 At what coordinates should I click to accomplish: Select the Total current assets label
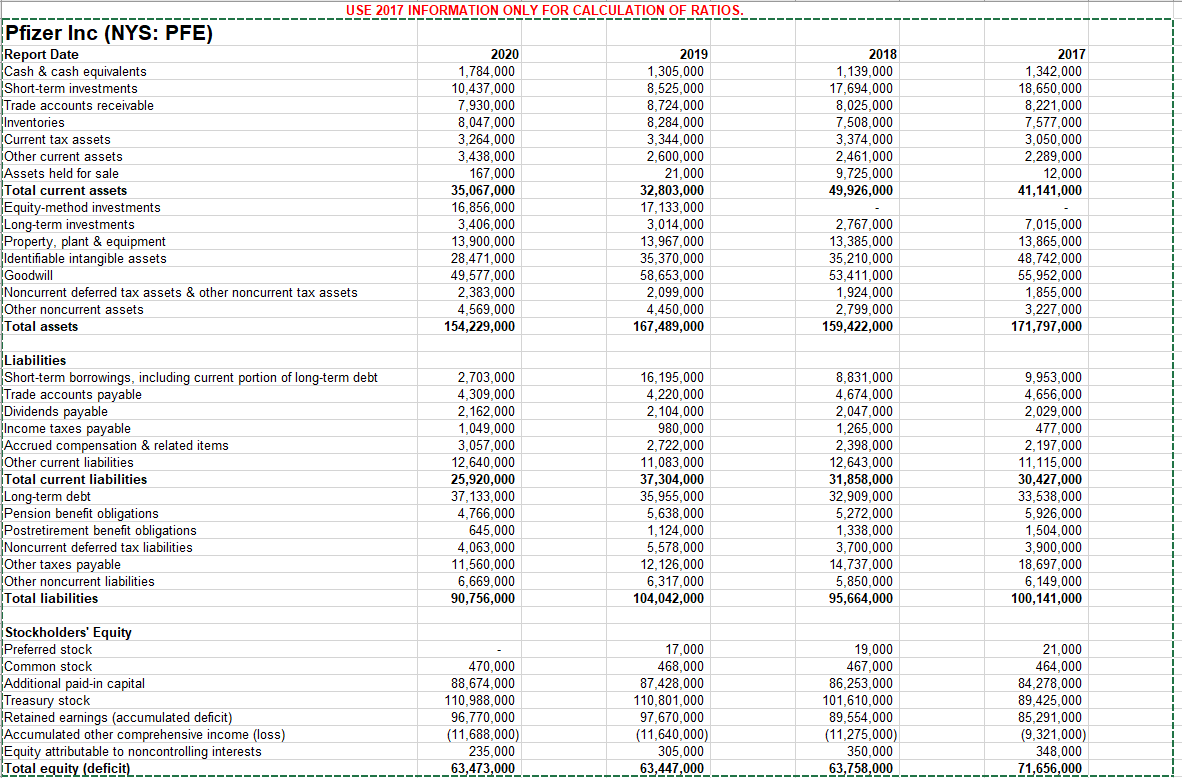(x=66, y=191)
